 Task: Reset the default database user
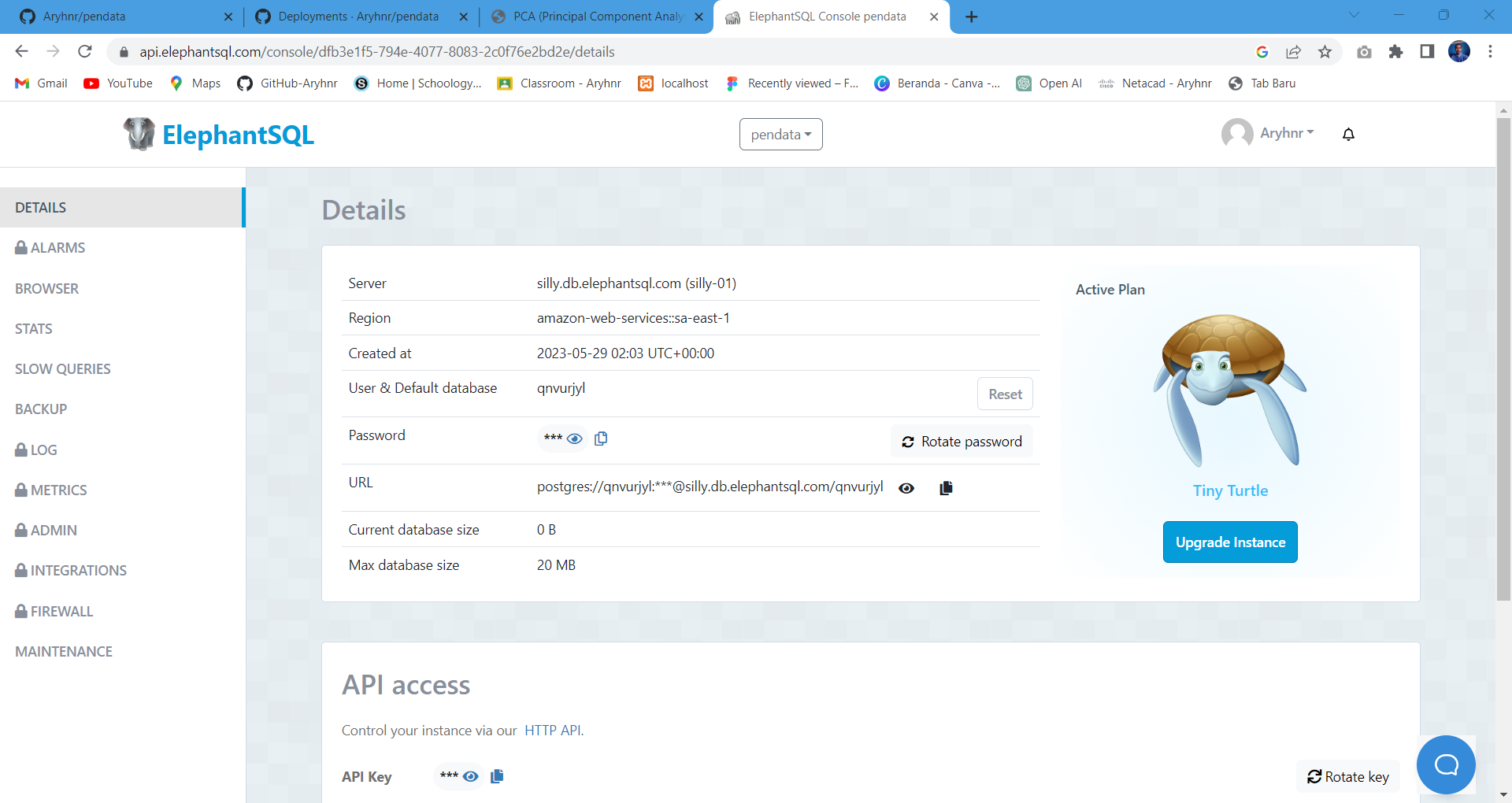click(x=1004, y=394)
